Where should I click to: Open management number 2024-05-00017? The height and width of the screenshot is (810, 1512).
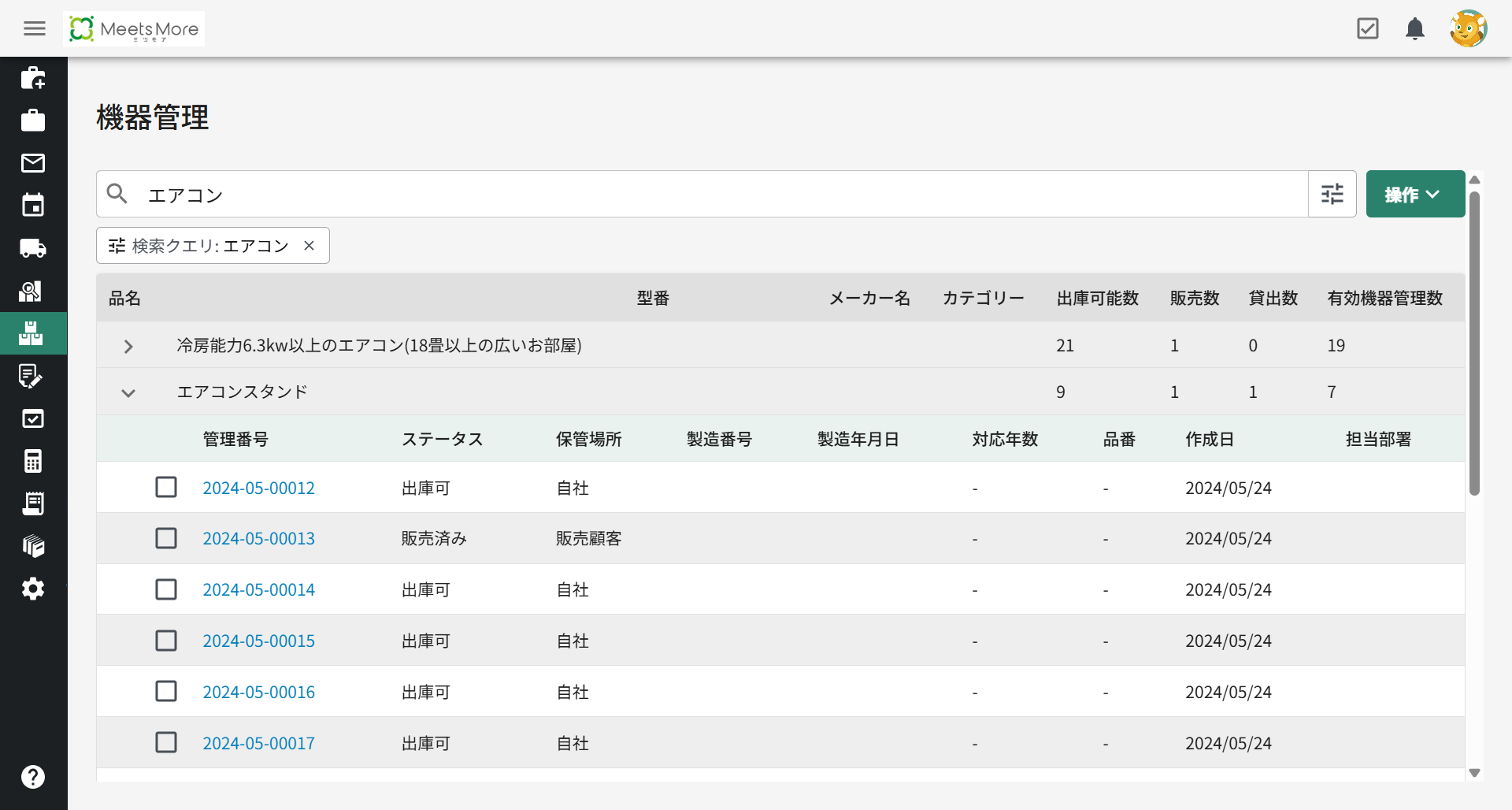(x=258, y=743)
